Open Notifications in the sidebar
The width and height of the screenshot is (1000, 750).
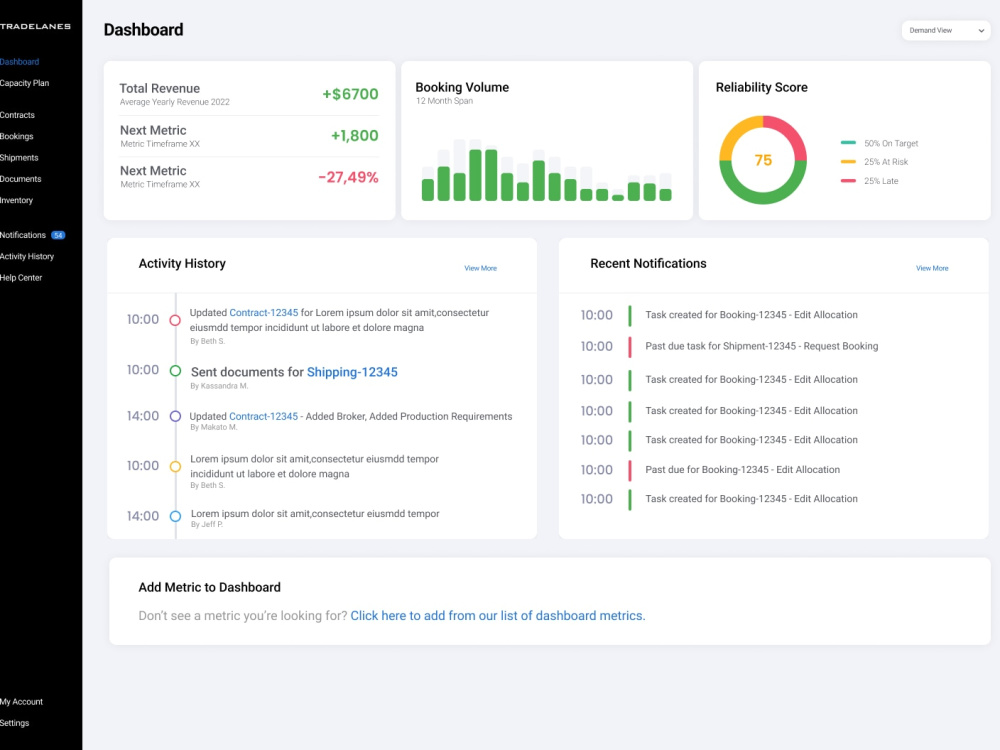(23, 235)
